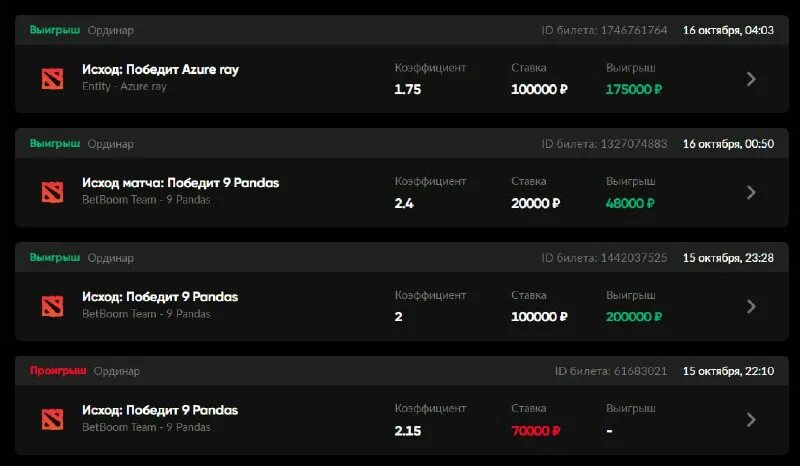The image size is (800, 466).
Task: Click the Entity - Azure ray match subtitle
Action: click(x=124, y=87)
